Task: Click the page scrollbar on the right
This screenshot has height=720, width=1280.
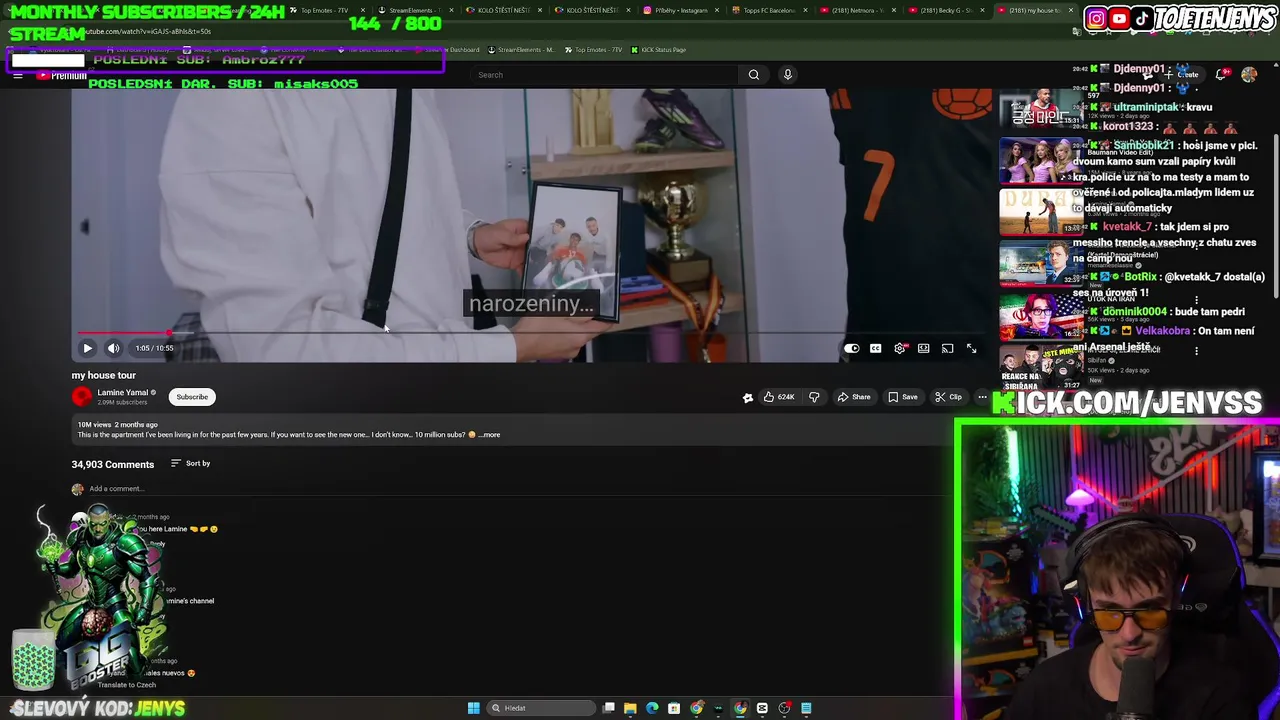Action: point(1275,215)
